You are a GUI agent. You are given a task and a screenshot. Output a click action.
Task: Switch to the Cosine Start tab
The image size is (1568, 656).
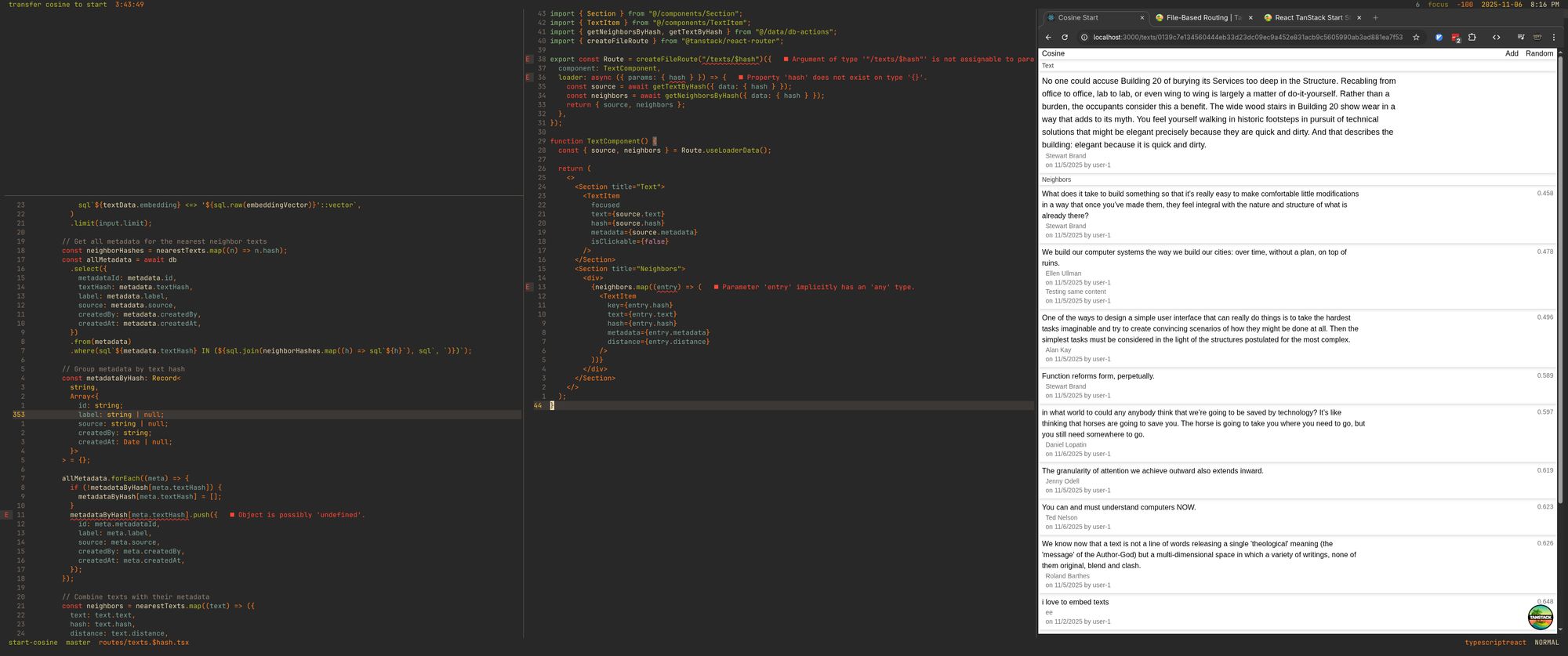tap(1095, 17)
